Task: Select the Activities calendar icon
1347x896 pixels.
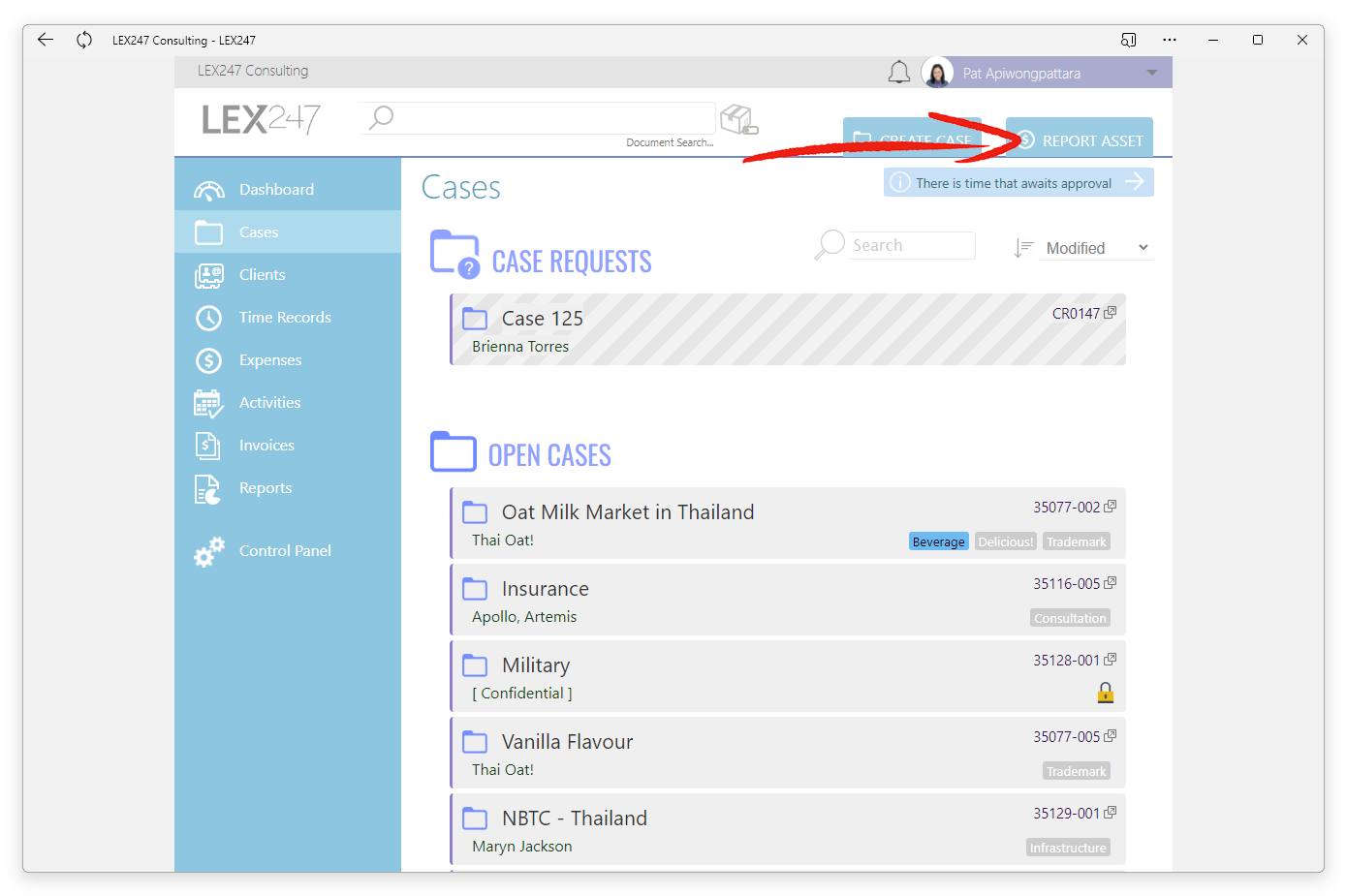Action: click(208, 403)
